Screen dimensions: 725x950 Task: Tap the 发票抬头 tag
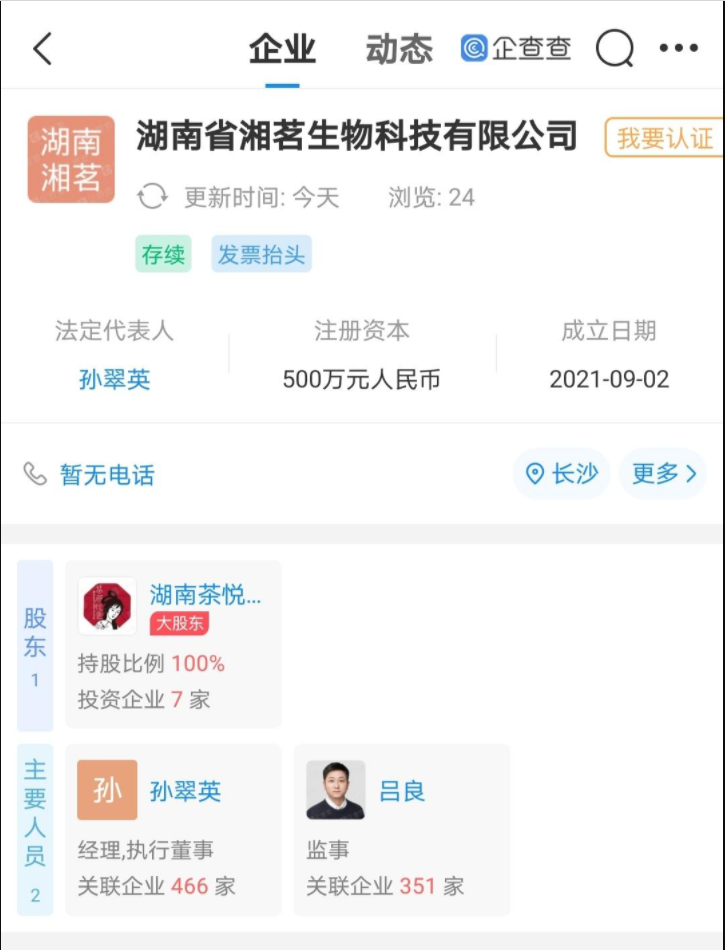coord(262,255)
